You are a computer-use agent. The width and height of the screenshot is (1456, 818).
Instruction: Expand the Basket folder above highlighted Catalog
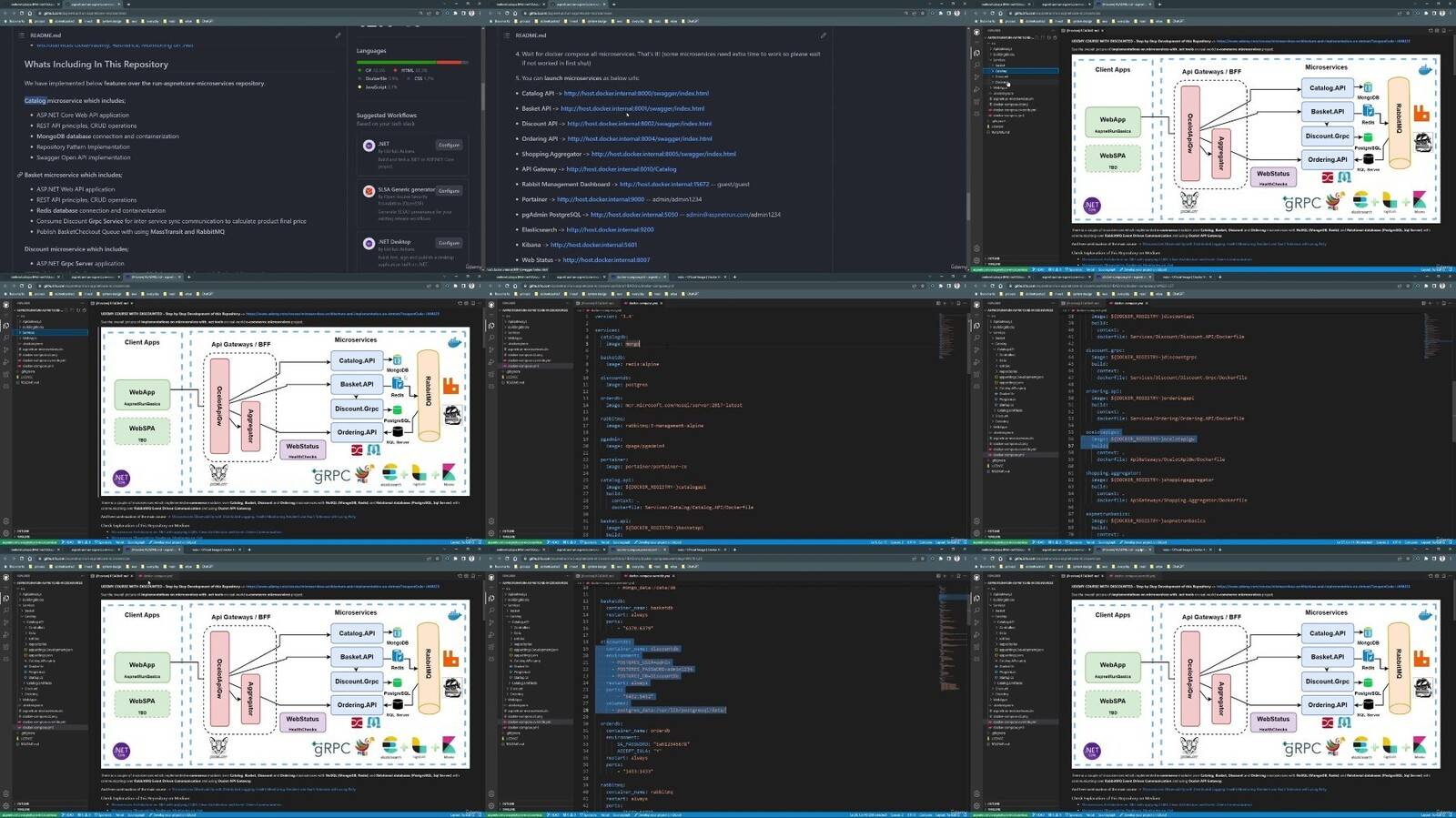[x=1000, y=66]
